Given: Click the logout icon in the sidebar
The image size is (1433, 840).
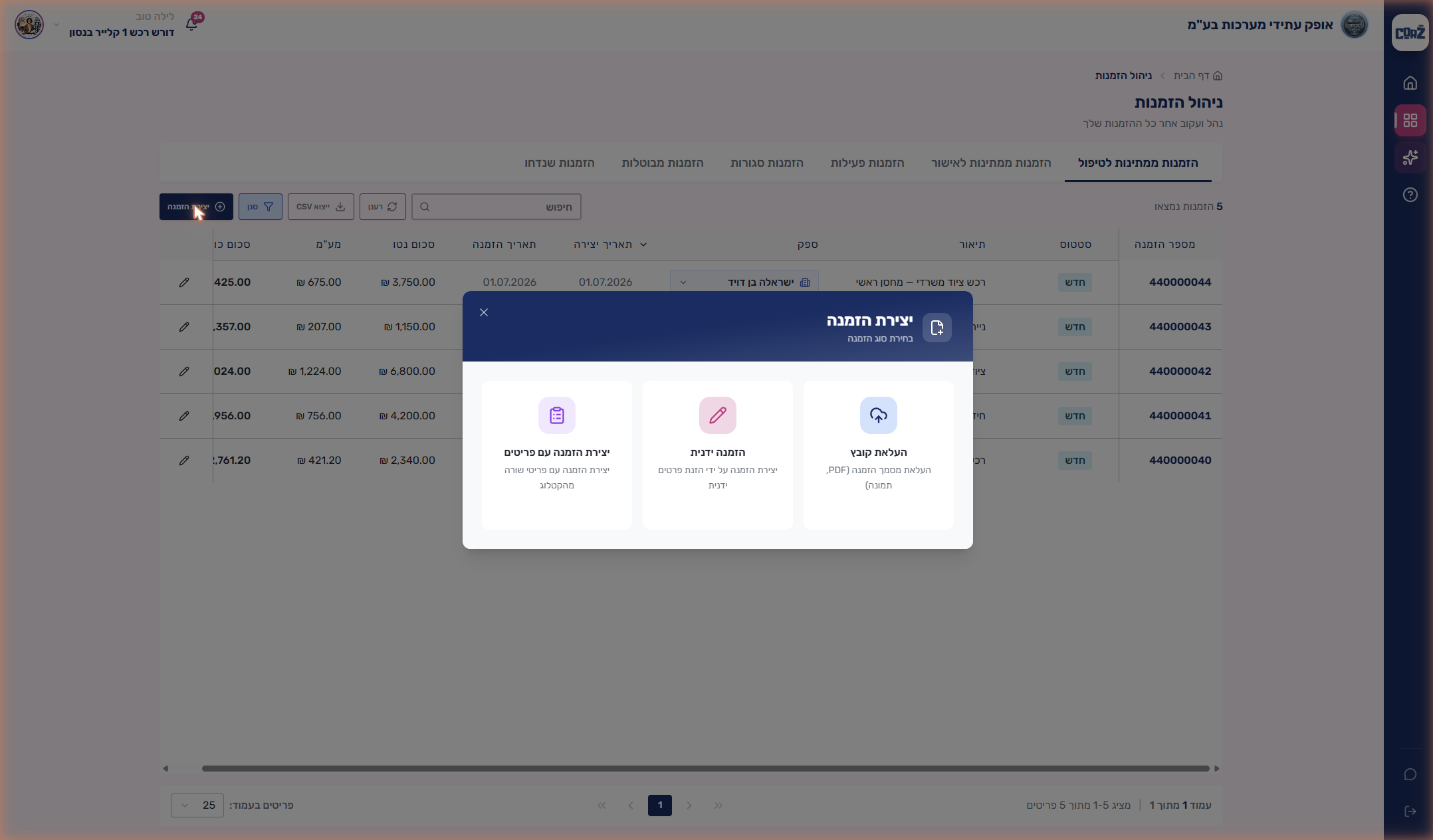Looking at the screenshot, I should [1410, 811].
